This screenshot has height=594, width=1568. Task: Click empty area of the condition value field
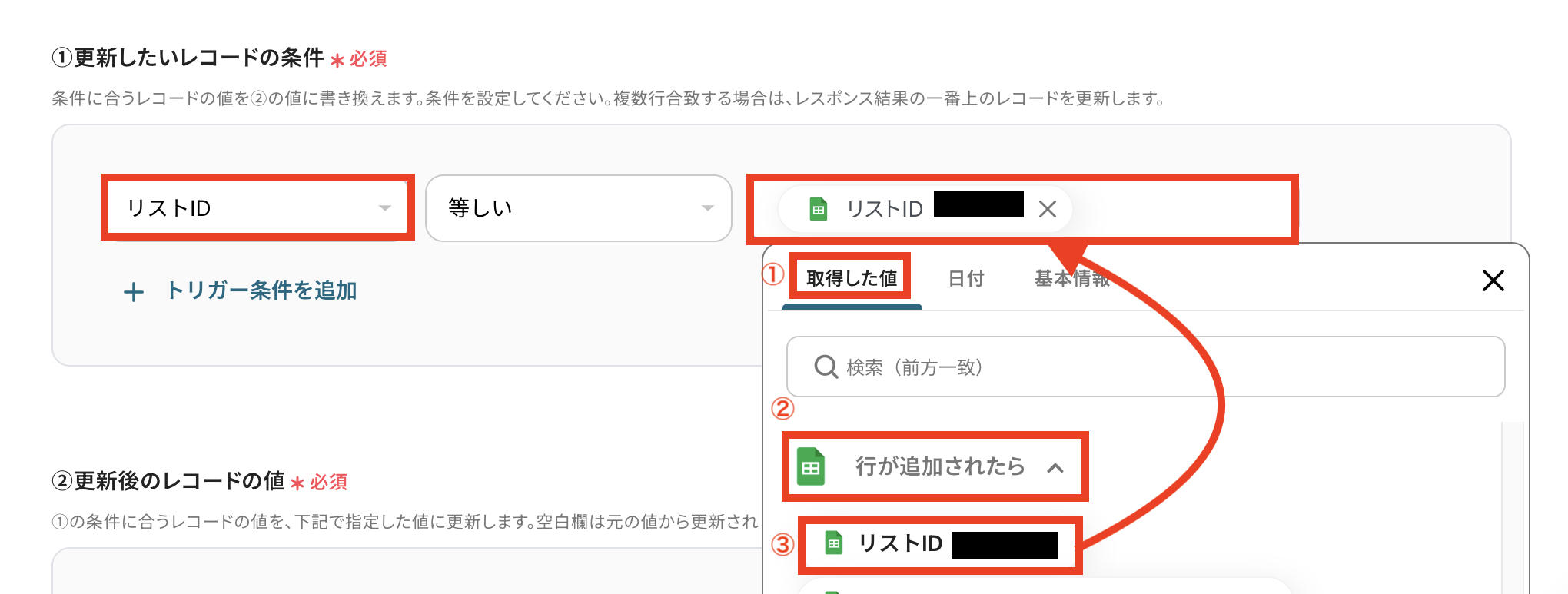(x=1184, y=209)
